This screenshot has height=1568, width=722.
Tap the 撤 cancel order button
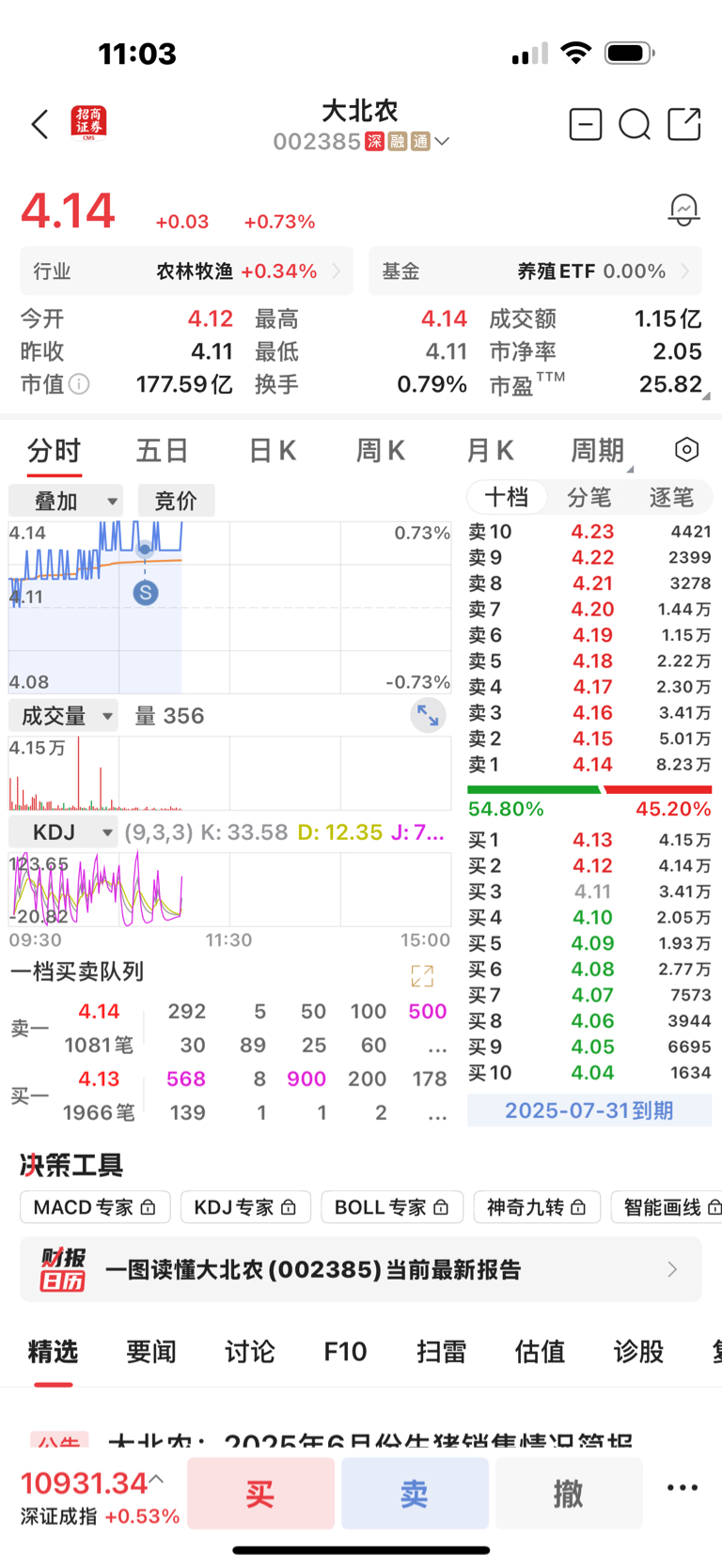[x=569, y=1493]
